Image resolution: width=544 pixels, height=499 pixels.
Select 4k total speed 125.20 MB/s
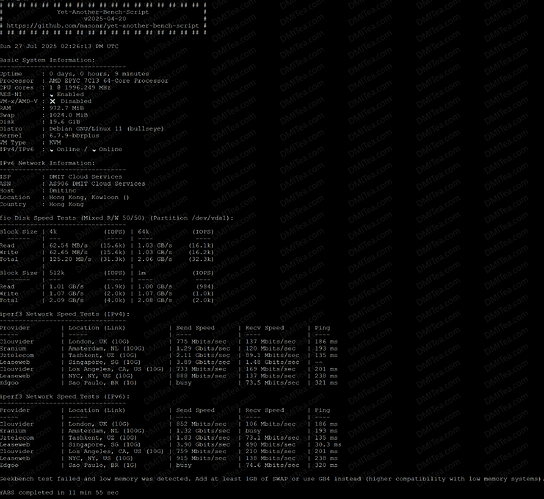70,259
